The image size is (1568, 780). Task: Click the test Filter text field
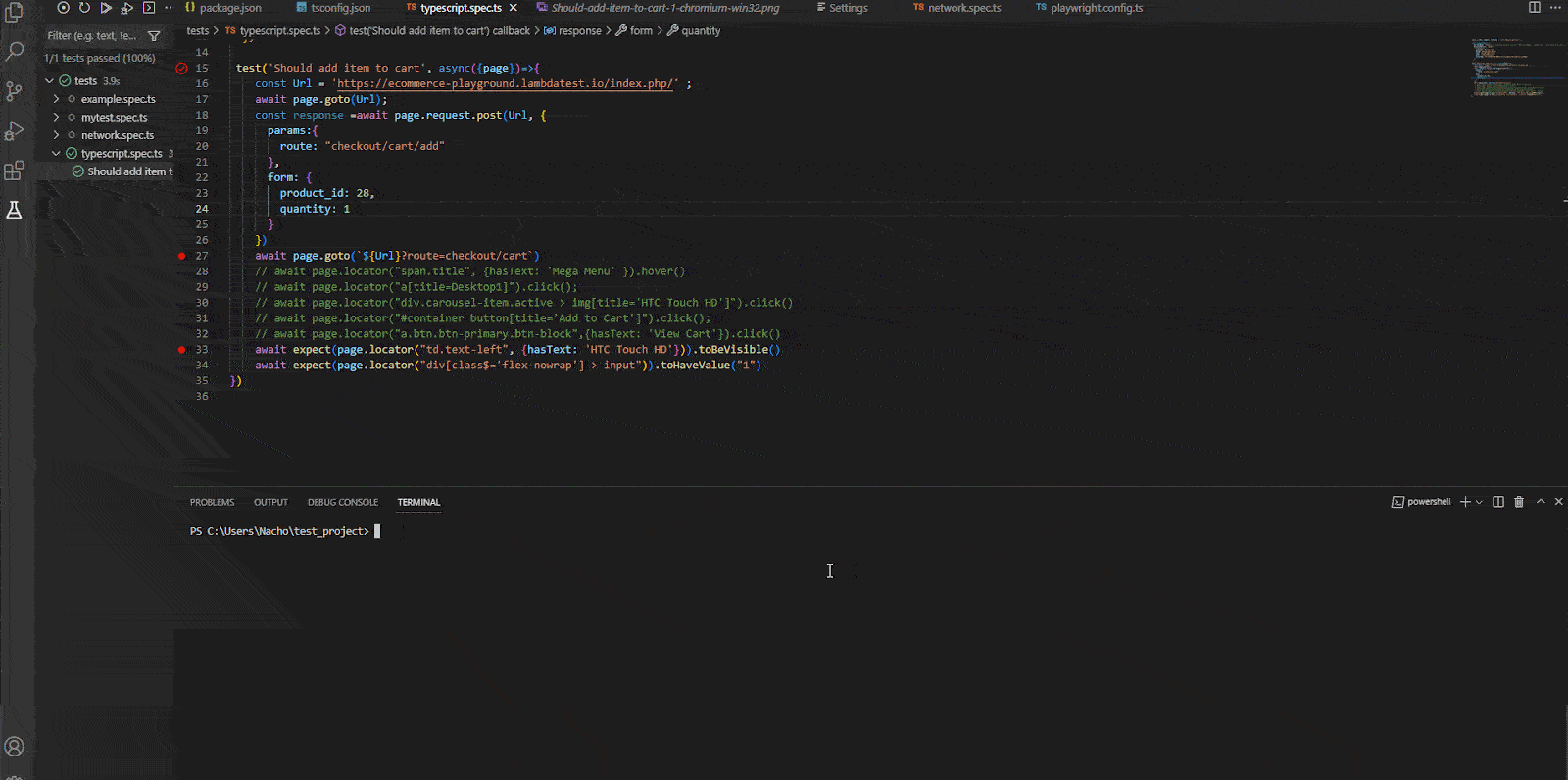click(93, 36)
